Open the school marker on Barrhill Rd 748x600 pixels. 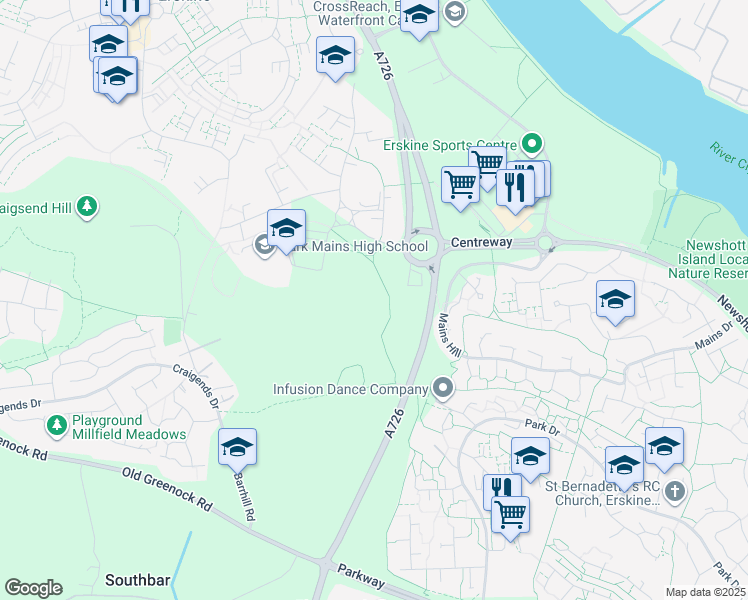click(238, 451)
